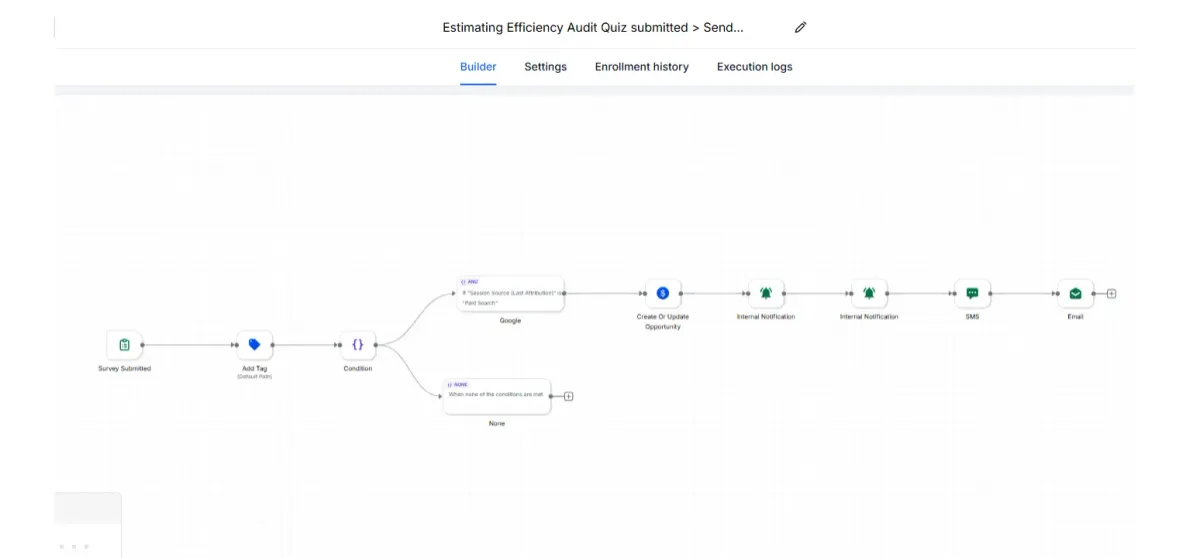
Task: Open the SMS action node
Action: pyautogui.click(x=972, y=294)
